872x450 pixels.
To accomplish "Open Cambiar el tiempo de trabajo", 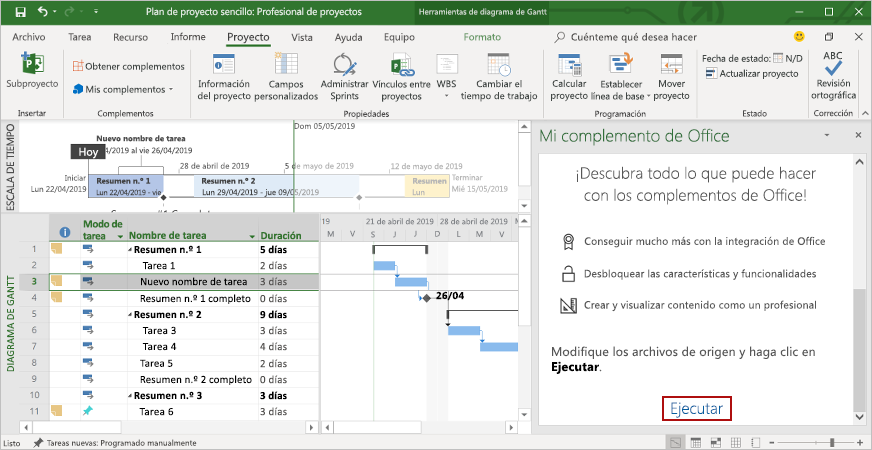I will click(x=499, y=77).
